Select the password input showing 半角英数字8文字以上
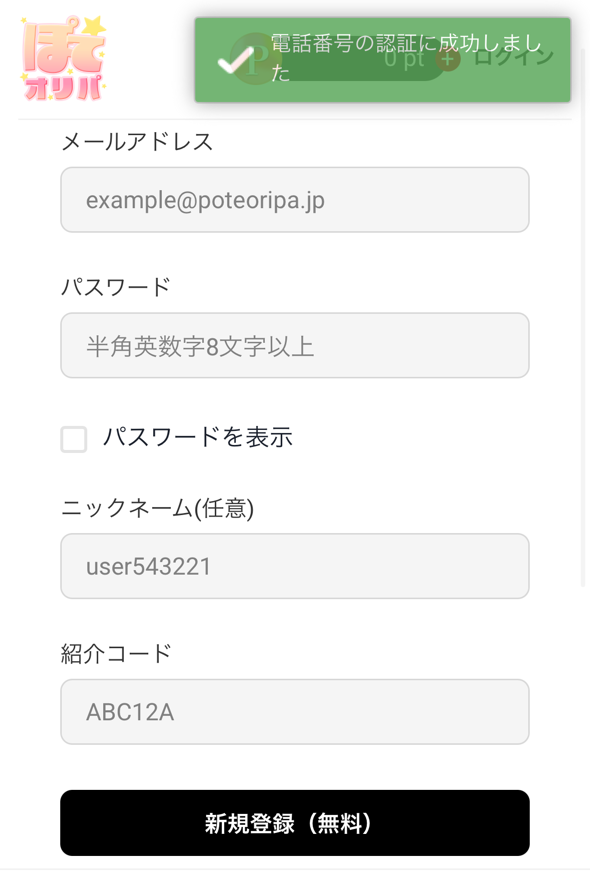590x872 pixels. pos(295,345)
